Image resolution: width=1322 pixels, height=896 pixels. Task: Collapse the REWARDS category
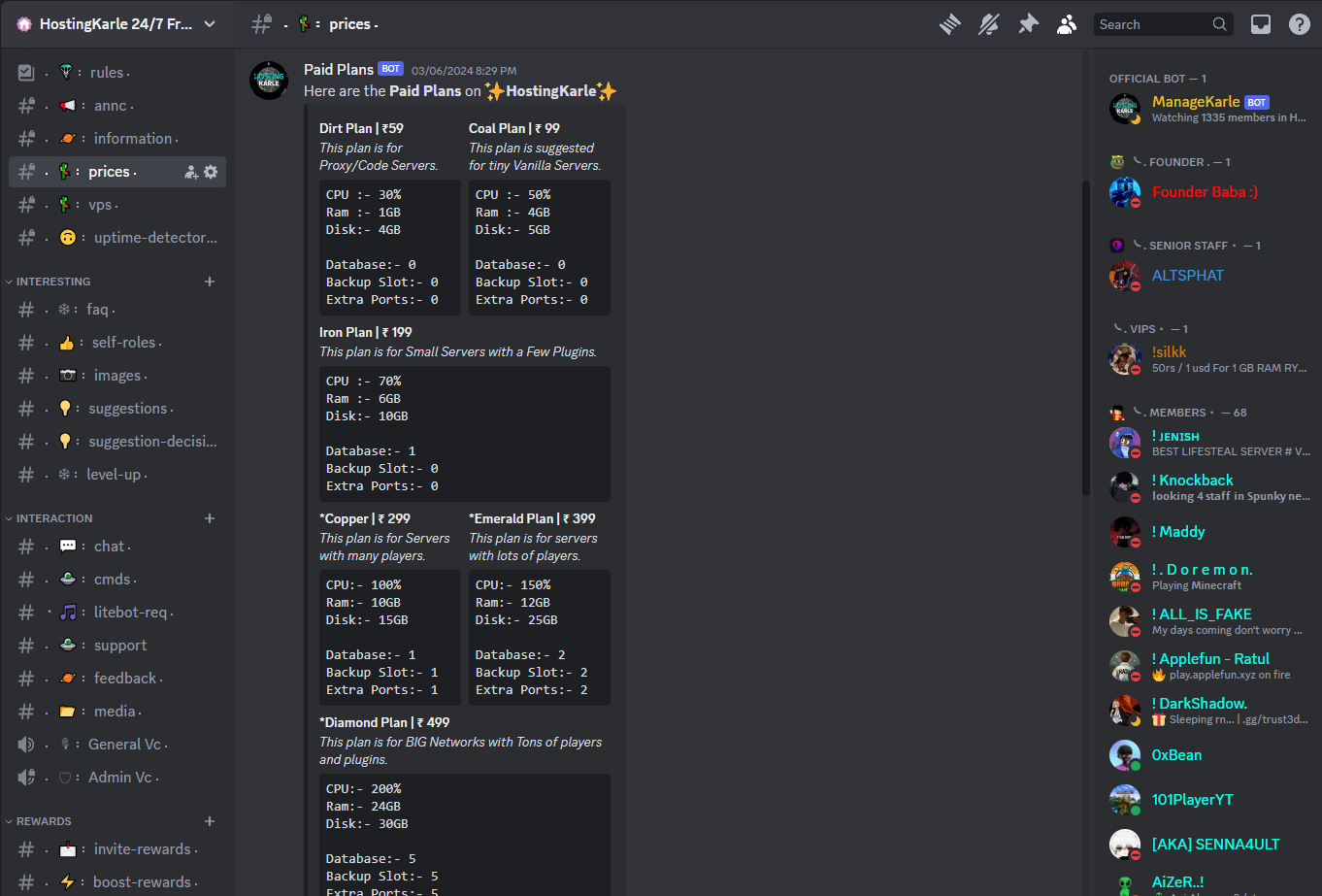point(44,821)
